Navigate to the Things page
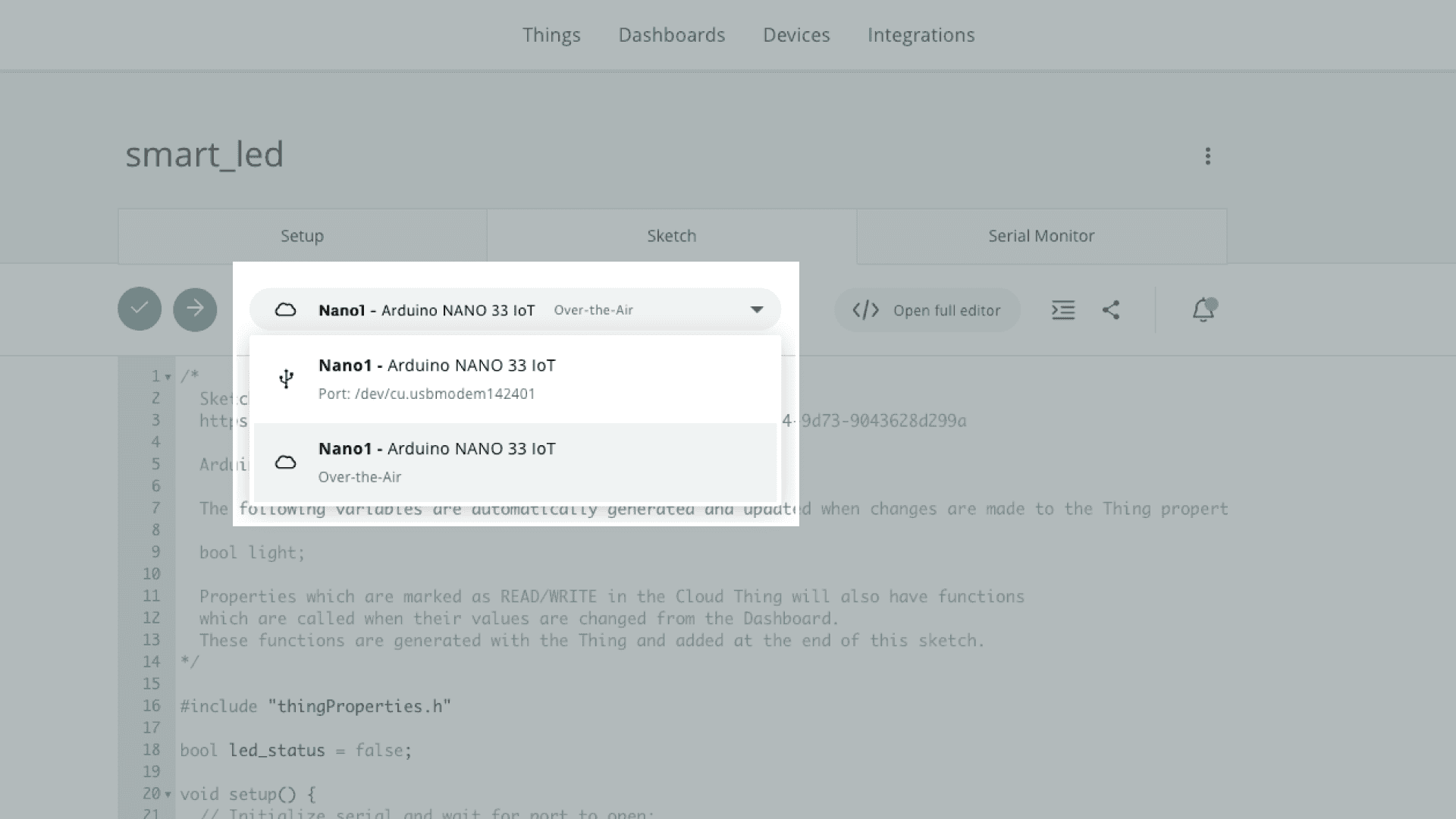This screenshot has height=819, width=1456. pyautogui.click(x=551, y=35)
